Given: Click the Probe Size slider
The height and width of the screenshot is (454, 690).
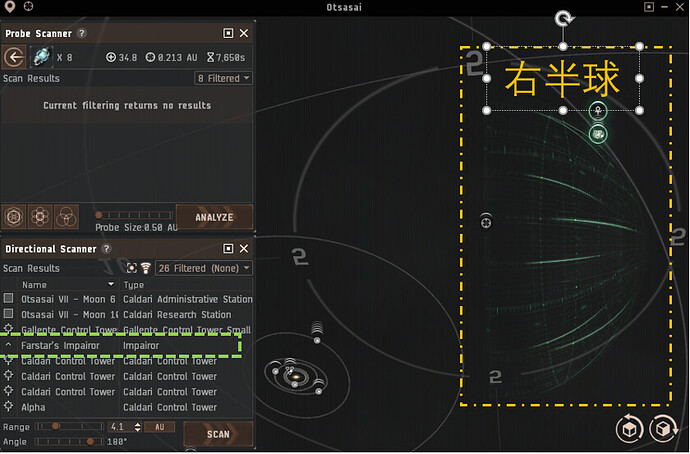Looking at the screenshot, I should 134,215.
